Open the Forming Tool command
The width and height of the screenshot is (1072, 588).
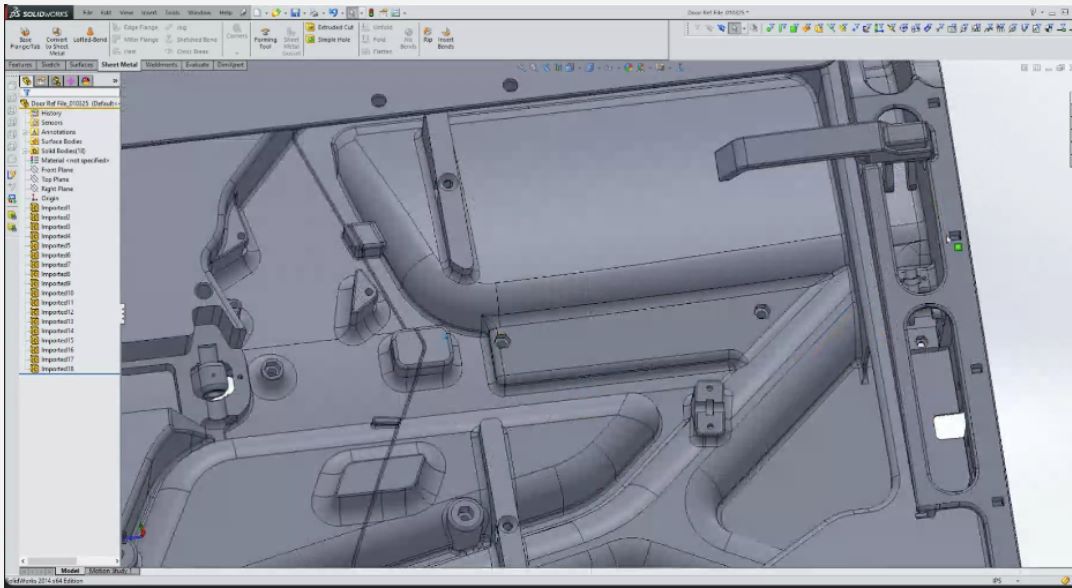[x=265, y=37]
